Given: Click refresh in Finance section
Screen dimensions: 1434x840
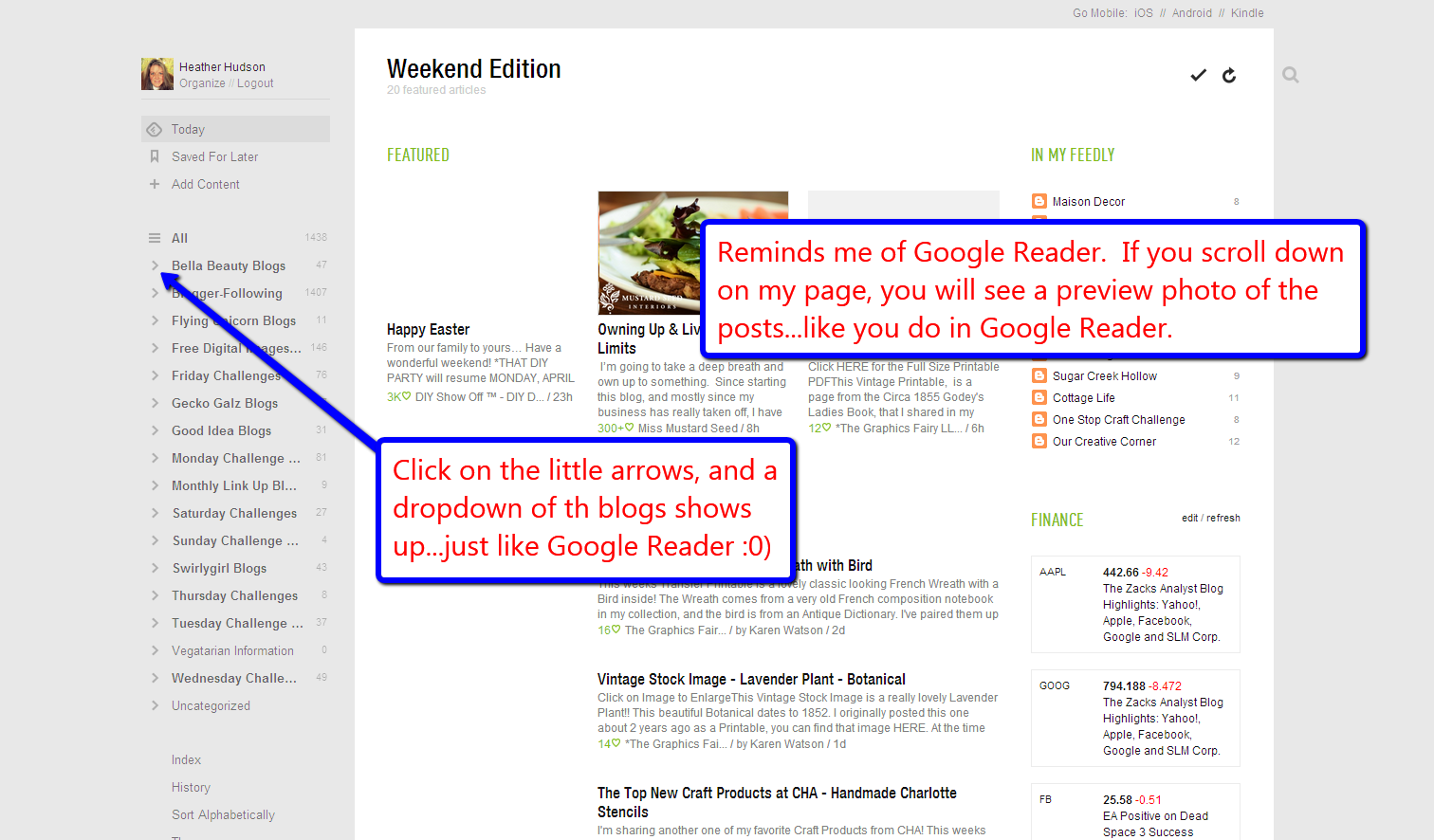Looking at the screenshot, I should 1223,518.
